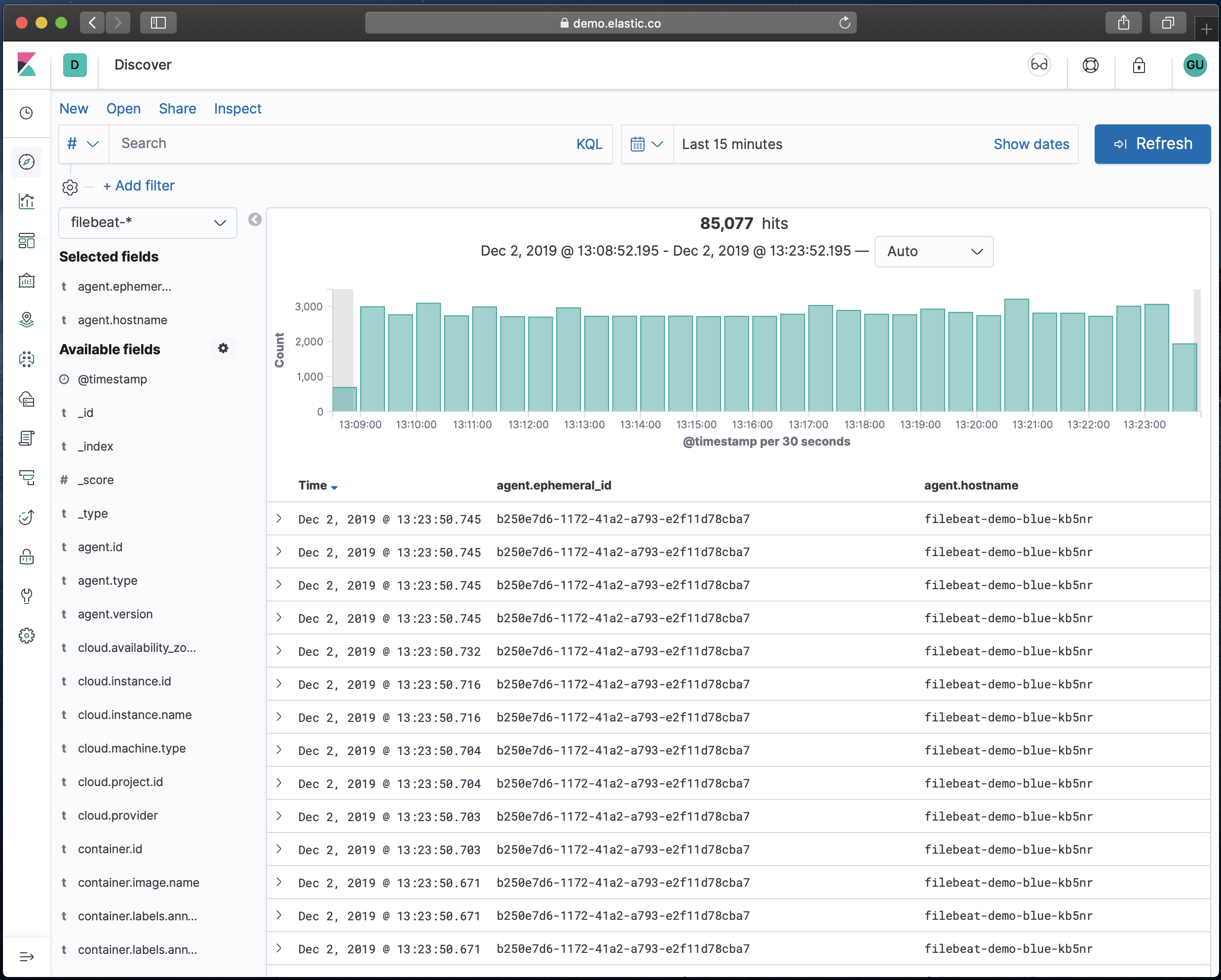Open the Maps app in the sidebar
1221x980 pixels.
[27, 320]
